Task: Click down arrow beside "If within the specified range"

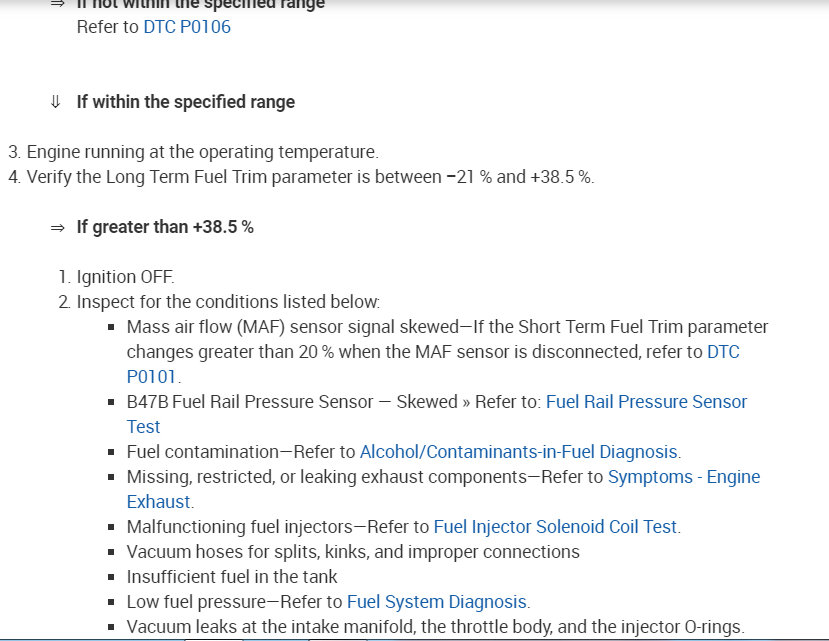Action: tap(56, 102)
